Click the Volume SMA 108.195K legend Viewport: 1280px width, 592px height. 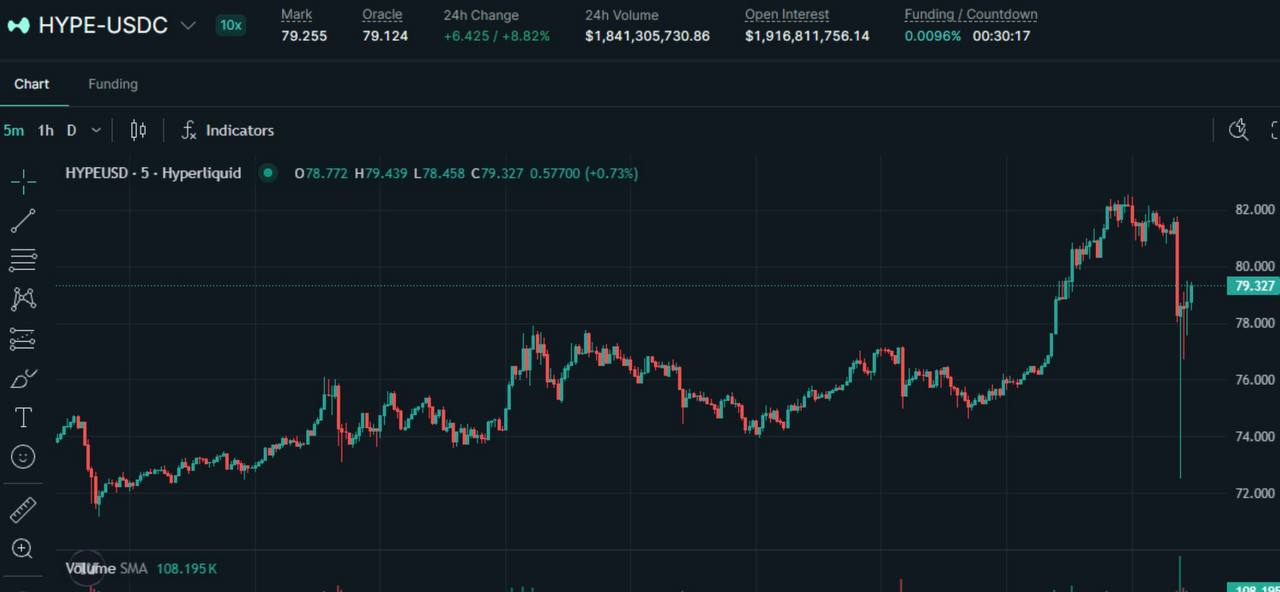click(141, 568)
